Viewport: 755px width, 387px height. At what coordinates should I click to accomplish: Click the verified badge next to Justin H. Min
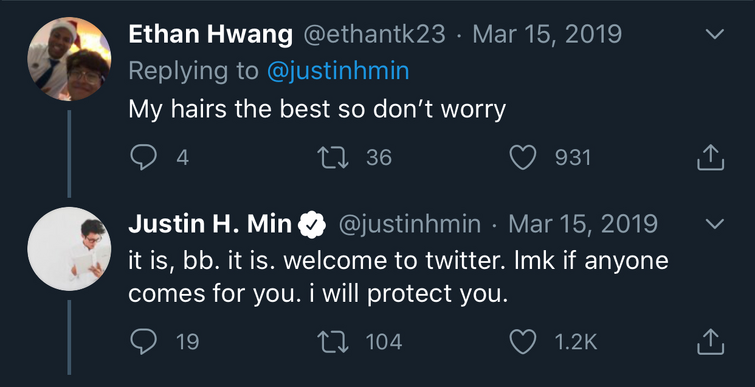pyautogui.click(x=312, y=224)
